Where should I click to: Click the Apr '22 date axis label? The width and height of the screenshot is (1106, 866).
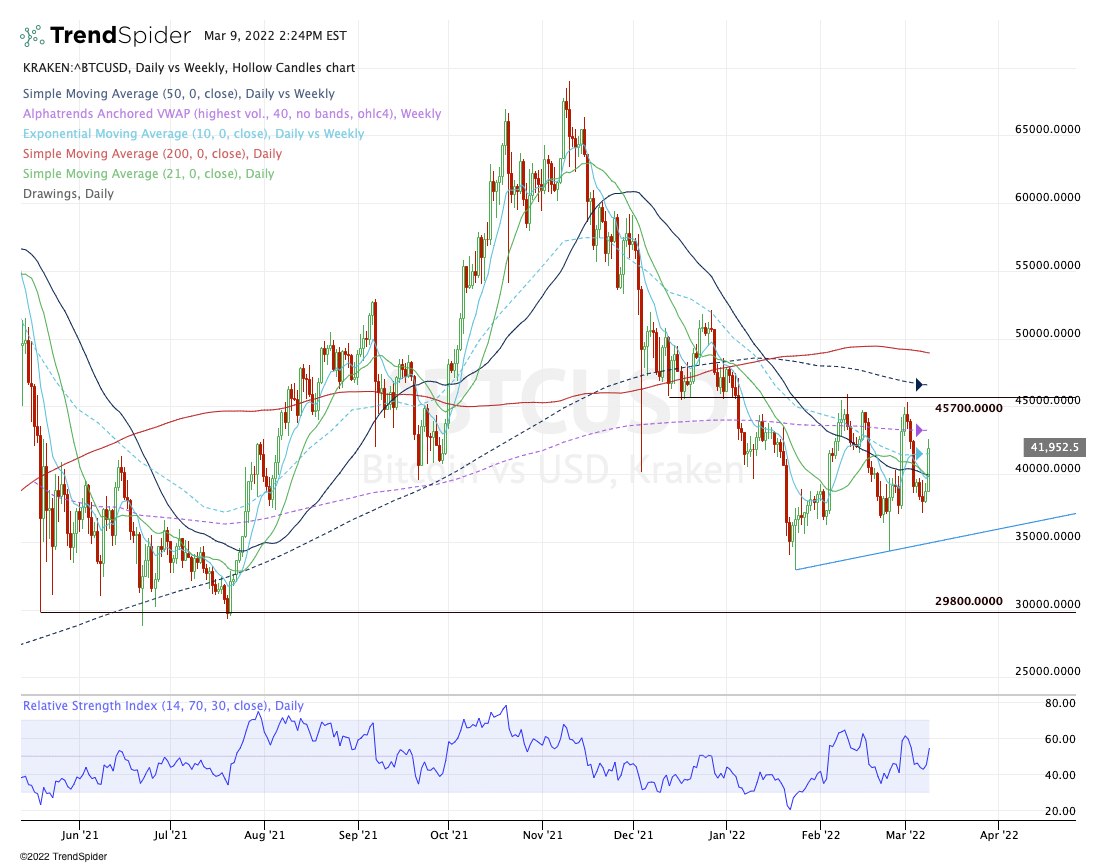click(999, 836)
